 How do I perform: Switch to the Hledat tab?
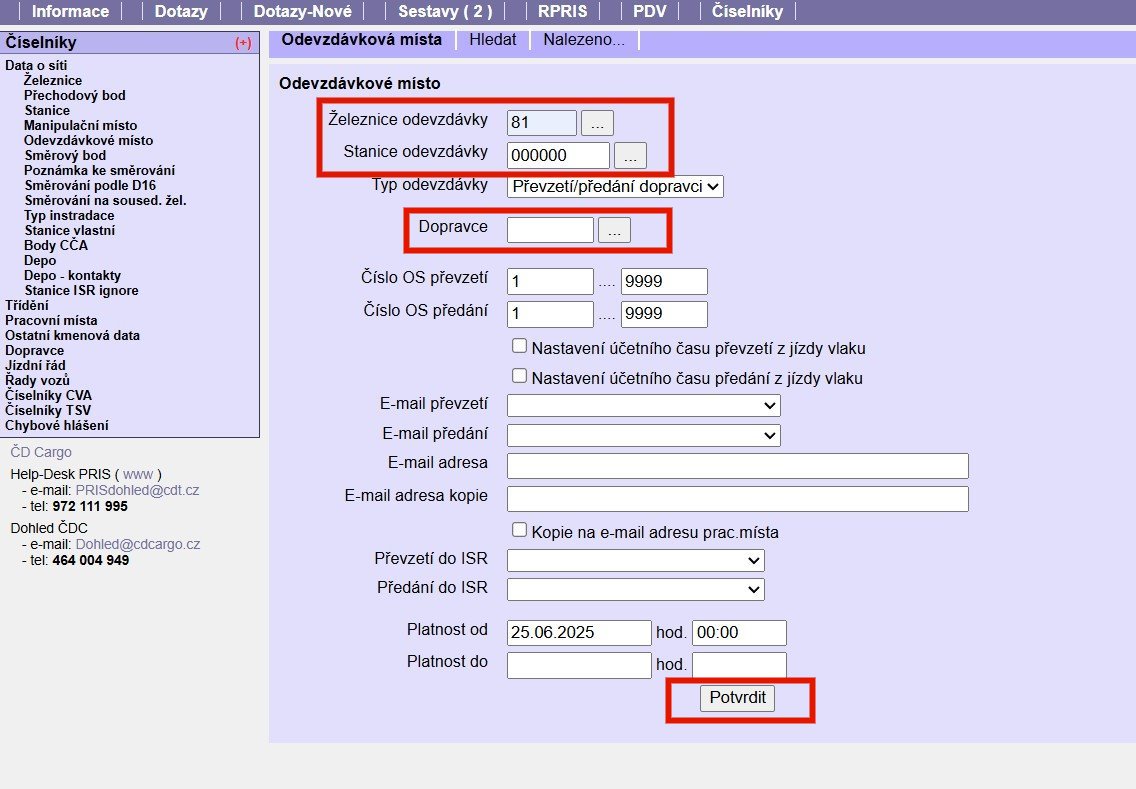point(492,40)
